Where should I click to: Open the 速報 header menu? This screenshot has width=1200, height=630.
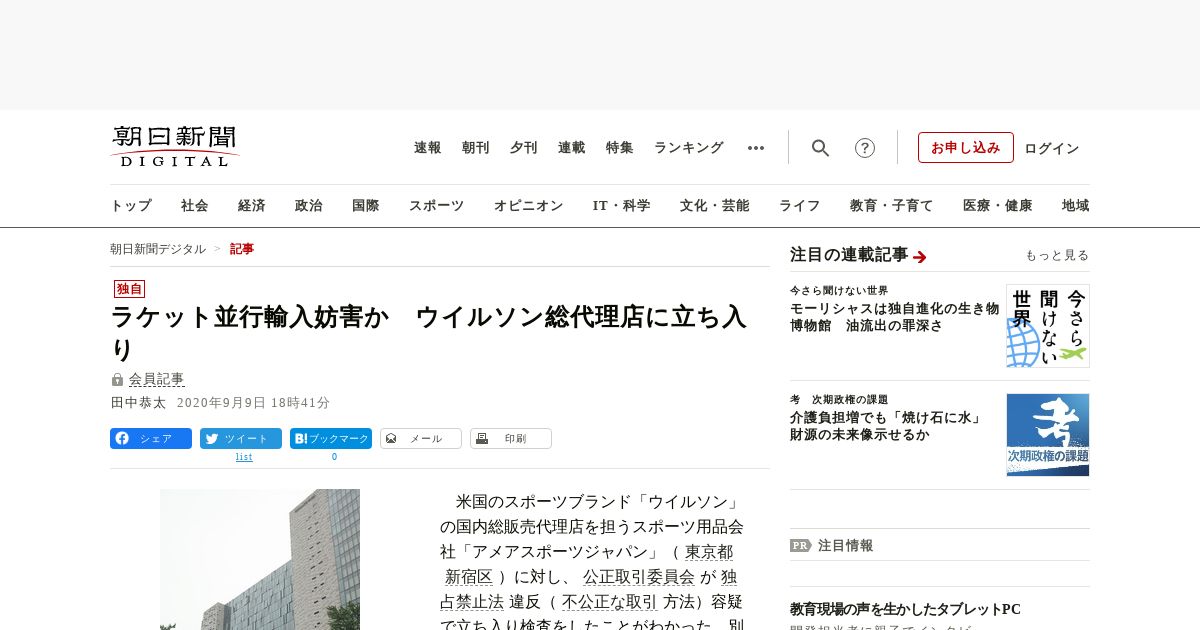(x=428, y=148)
